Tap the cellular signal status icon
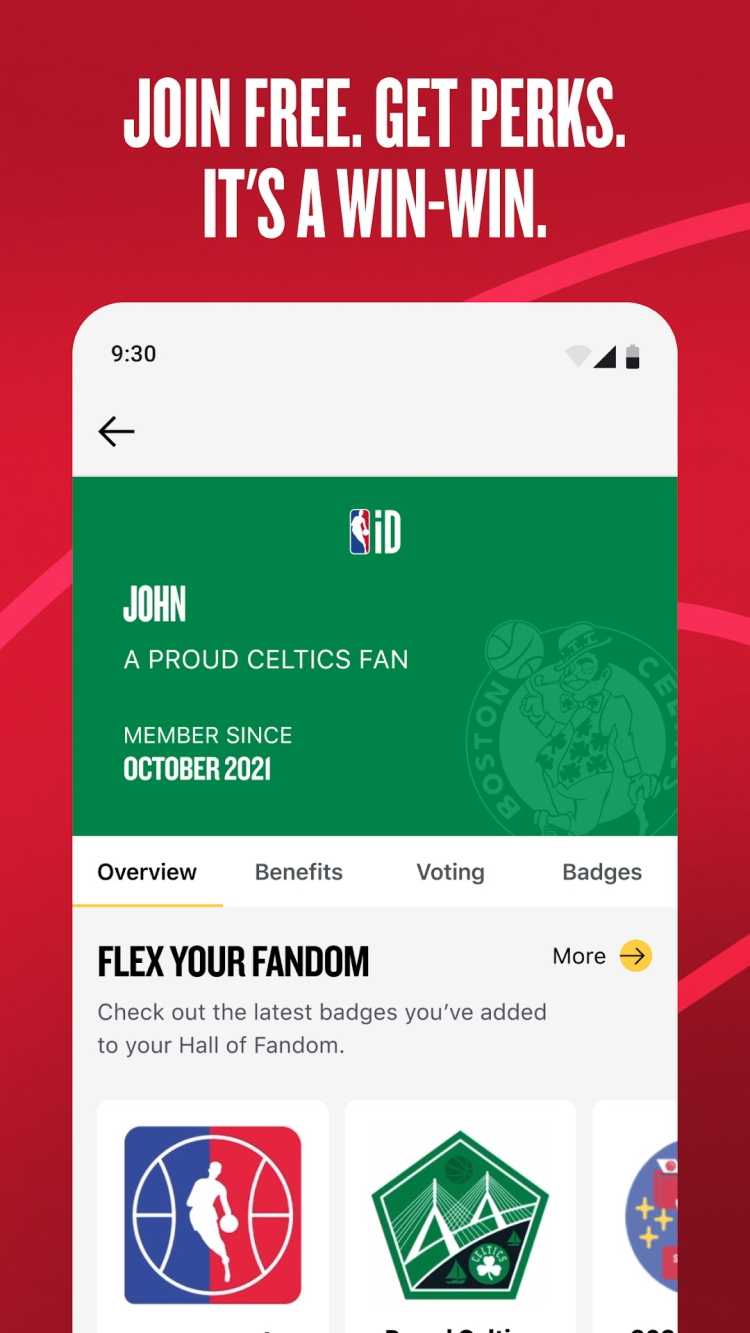This screenshot has height=1333, width=750. (x=605, y=356)
